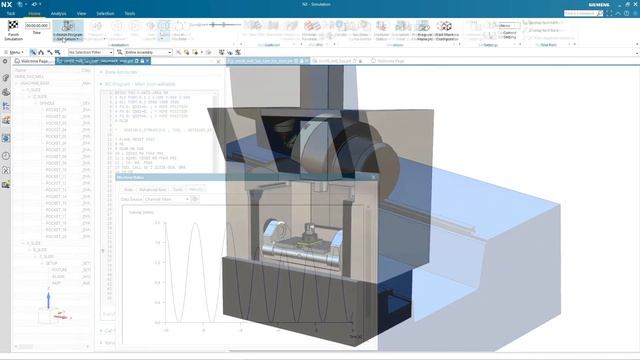Click the second selection tool icon beside Menu

[41, 52]
